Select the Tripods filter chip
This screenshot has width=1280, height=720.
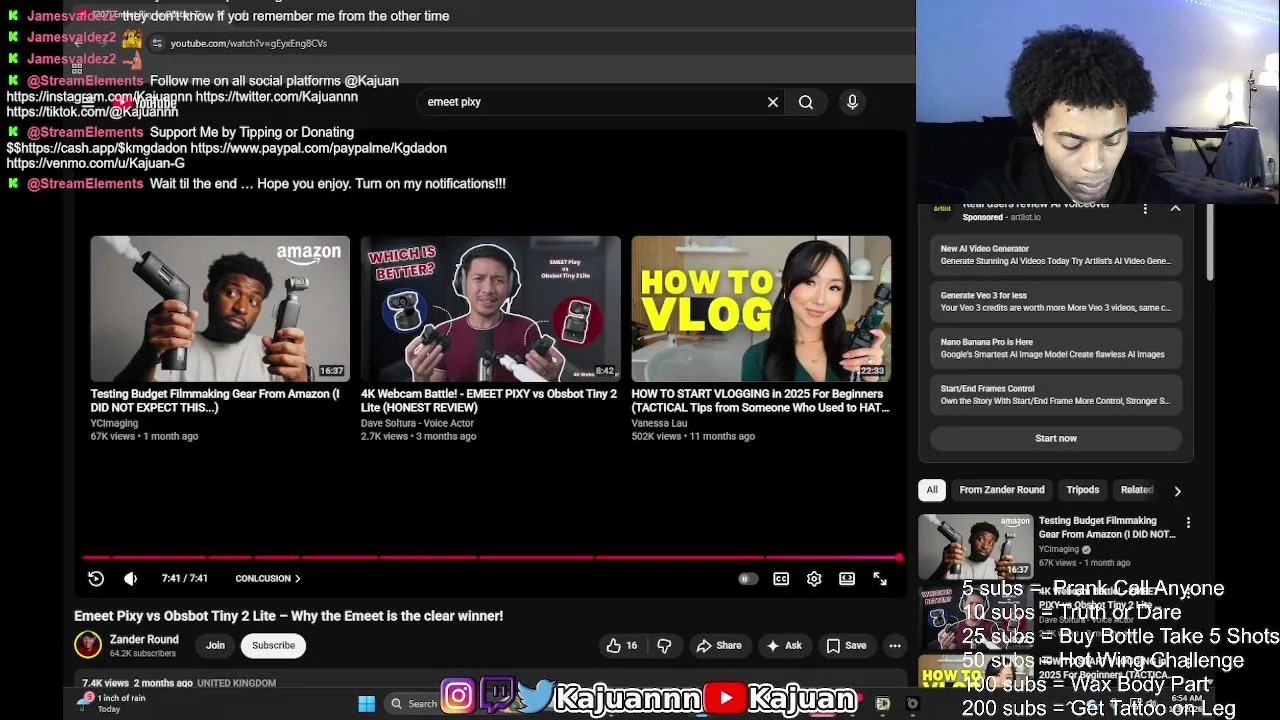click(x=1083, y=490)
